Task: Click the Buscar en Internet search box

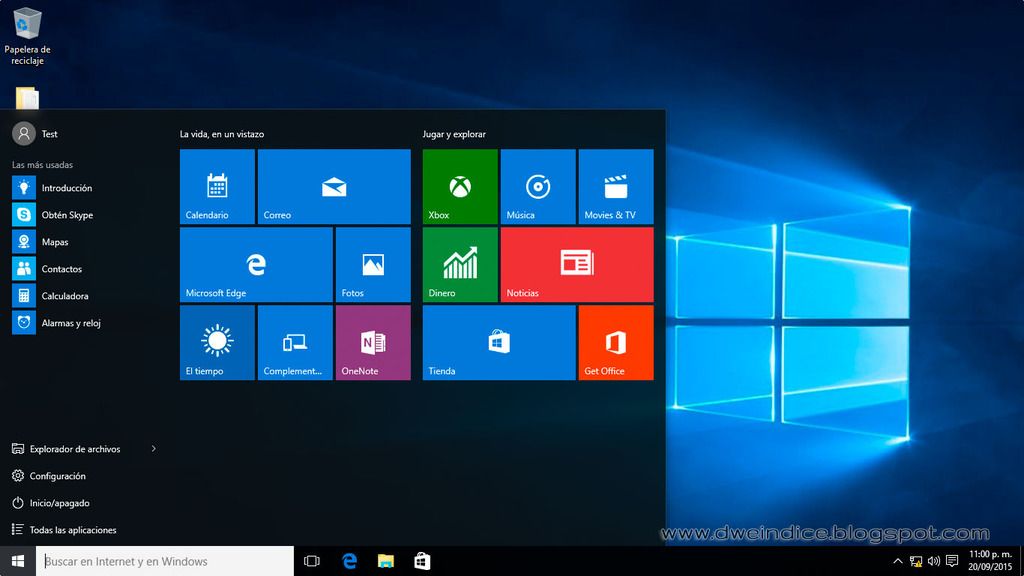Action: (165, 561)
